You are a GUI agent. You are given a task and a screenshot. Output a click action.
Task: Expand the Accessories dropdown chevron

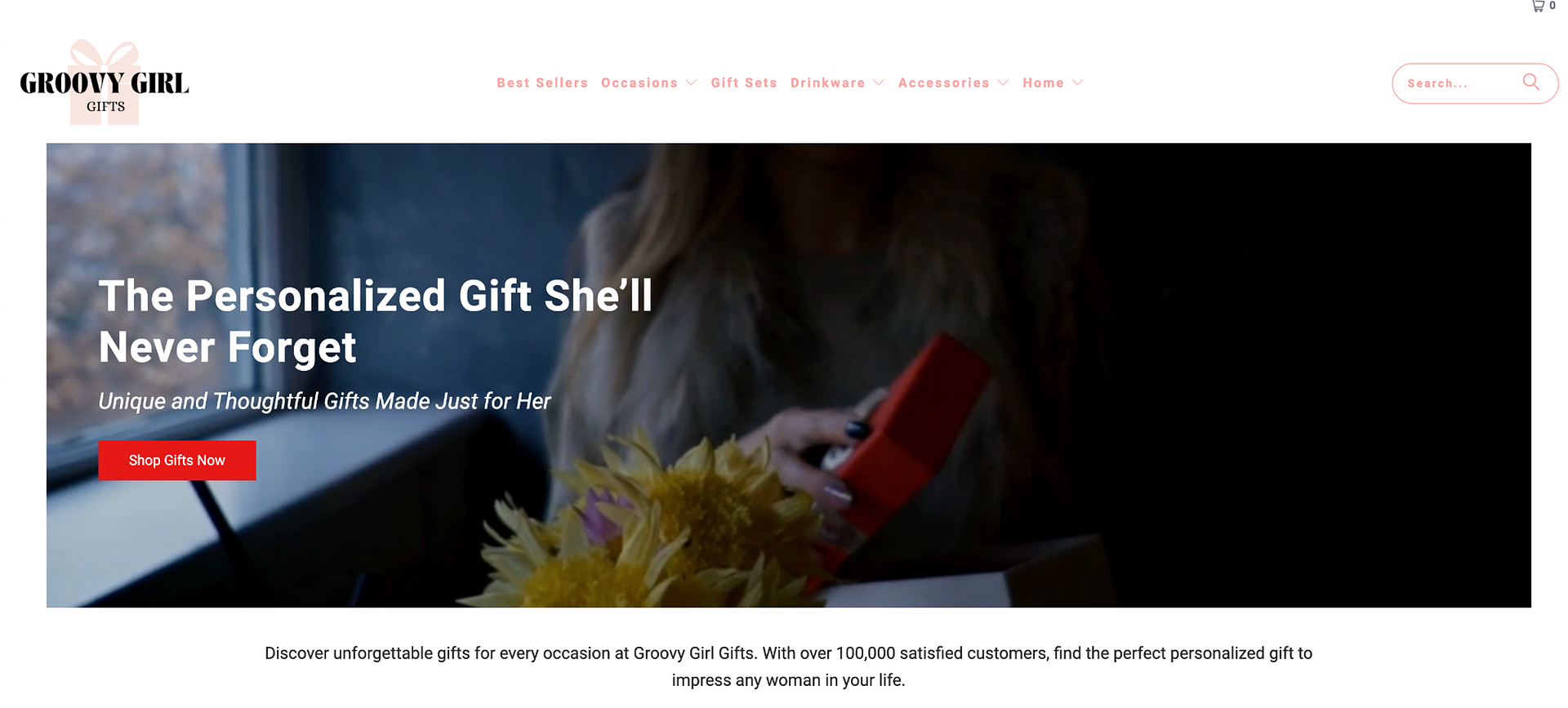tap(1003, 83)
